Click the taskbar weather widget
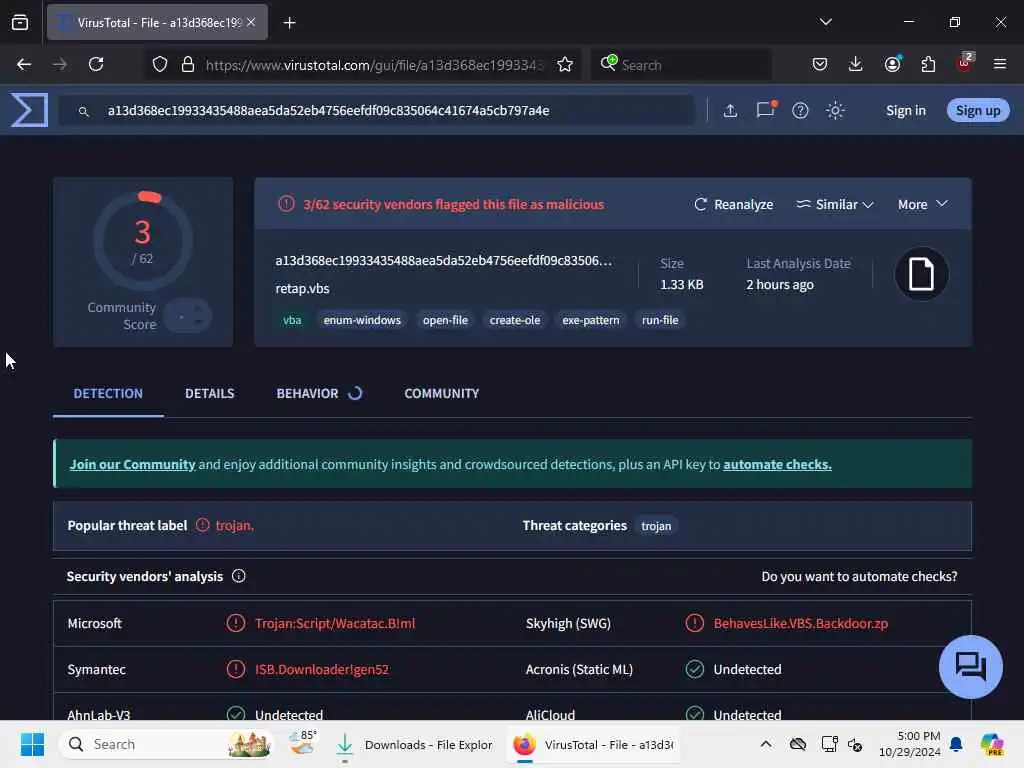The height and width of the screenshot is (768, 1024). click(302, 743)
